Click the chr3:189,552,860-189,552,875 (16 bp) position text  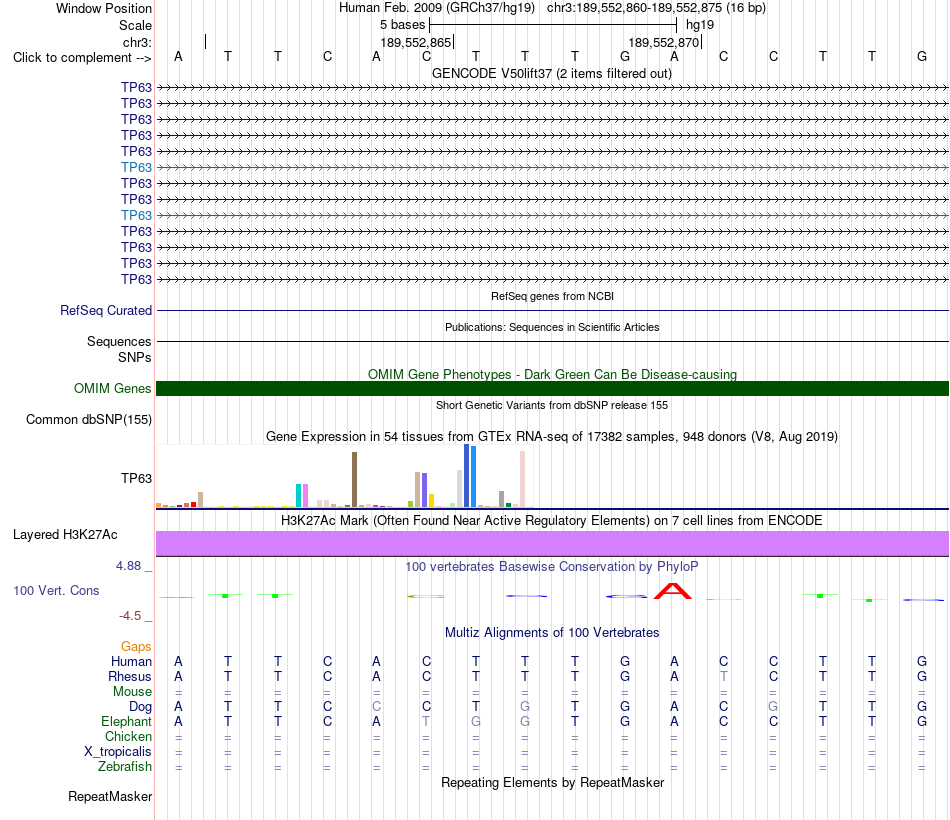coord(656,8)
